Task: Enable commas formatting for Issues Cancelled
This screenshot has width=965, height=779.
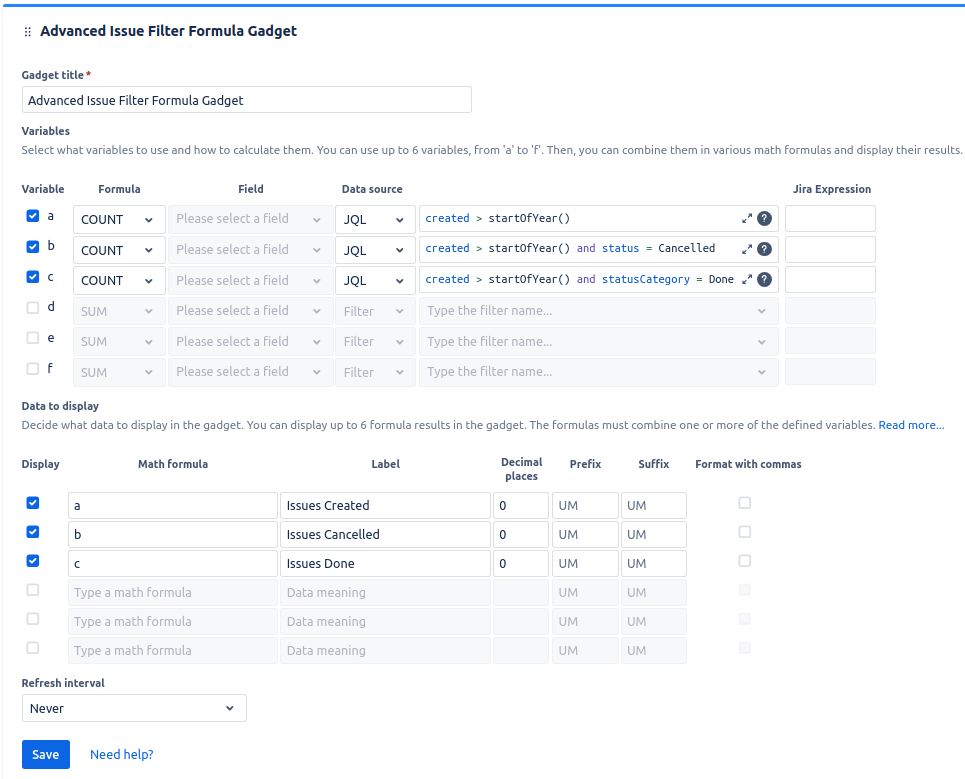Action: [x=745, y=532]
